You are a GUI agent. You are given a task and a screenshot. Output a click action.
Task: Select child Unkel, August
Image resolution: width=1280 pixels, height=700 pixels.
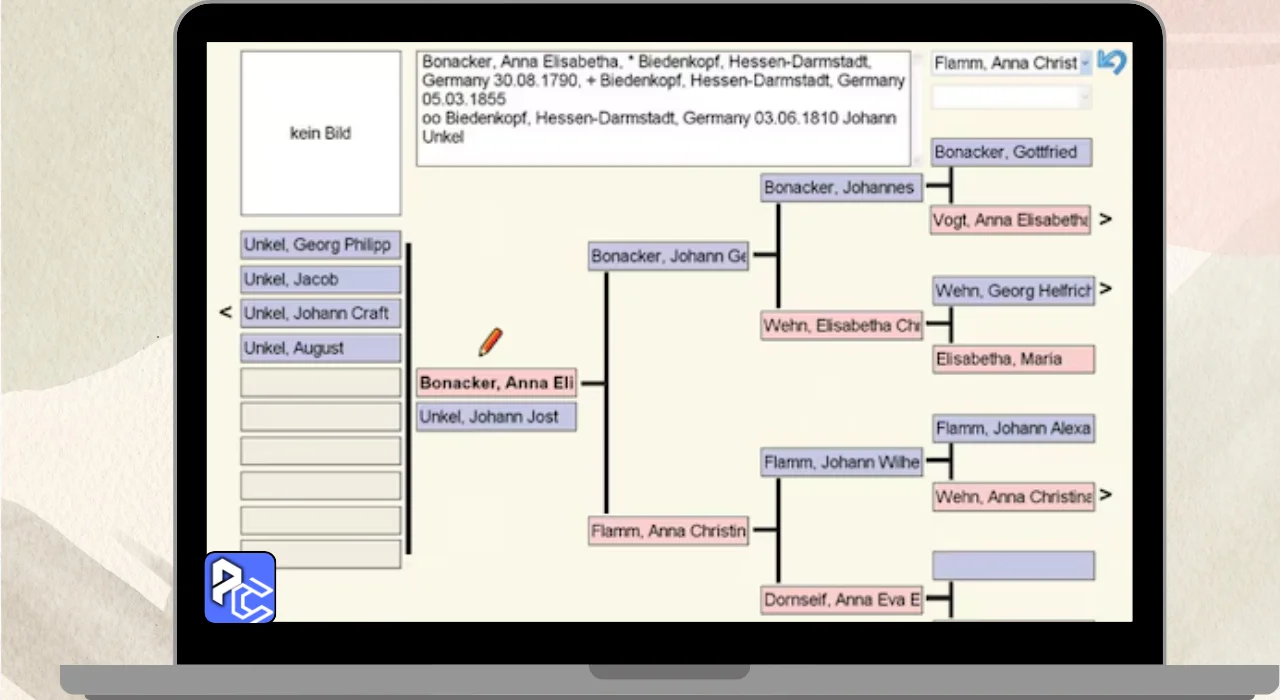(x=321, y=348)
